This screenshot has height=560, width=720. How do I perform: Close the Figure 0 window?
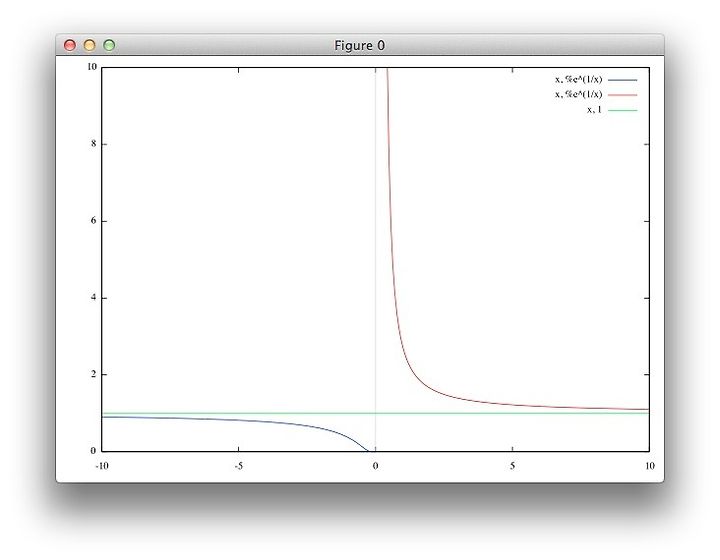coord(70,45)
